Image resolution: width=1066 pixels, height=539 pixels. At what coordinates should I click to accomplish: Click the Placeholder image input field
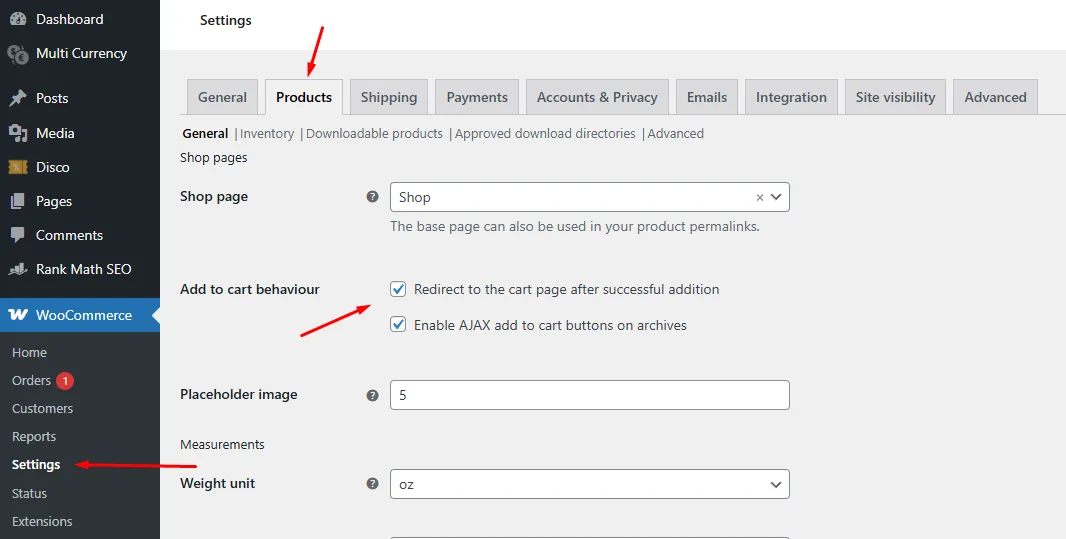(589, 395)
